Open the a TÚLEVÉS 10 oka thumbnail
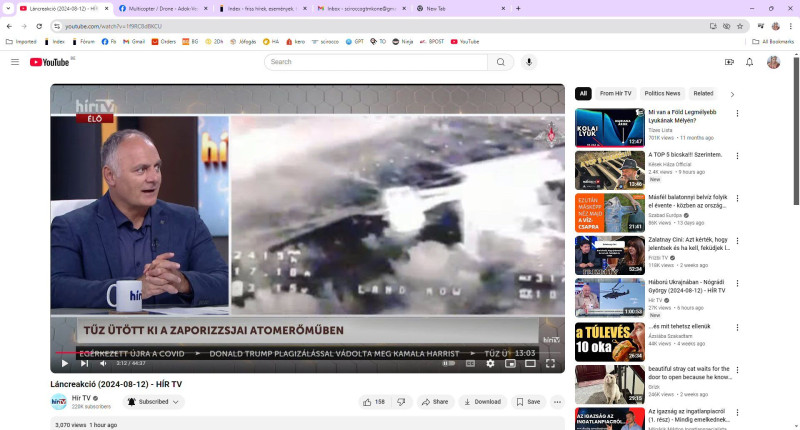Image resolution: width=800 pixels, height=430 pixels. (610, 342)
